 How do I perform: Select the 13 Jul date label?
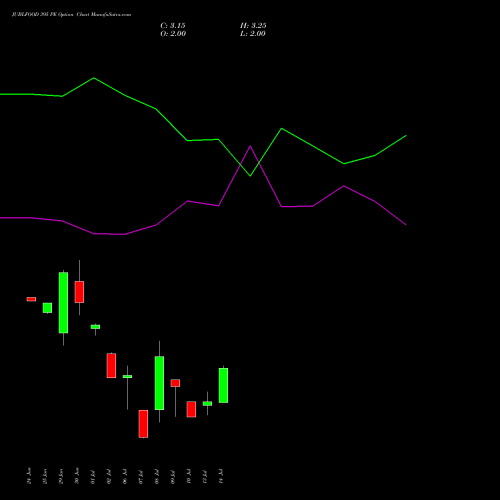click(205, 477)
